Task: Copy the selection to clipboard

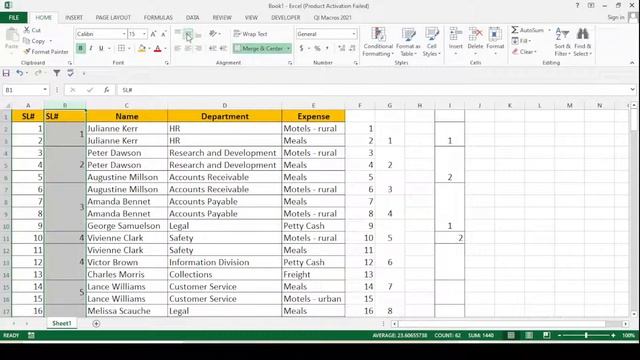Action: [34, 41]
